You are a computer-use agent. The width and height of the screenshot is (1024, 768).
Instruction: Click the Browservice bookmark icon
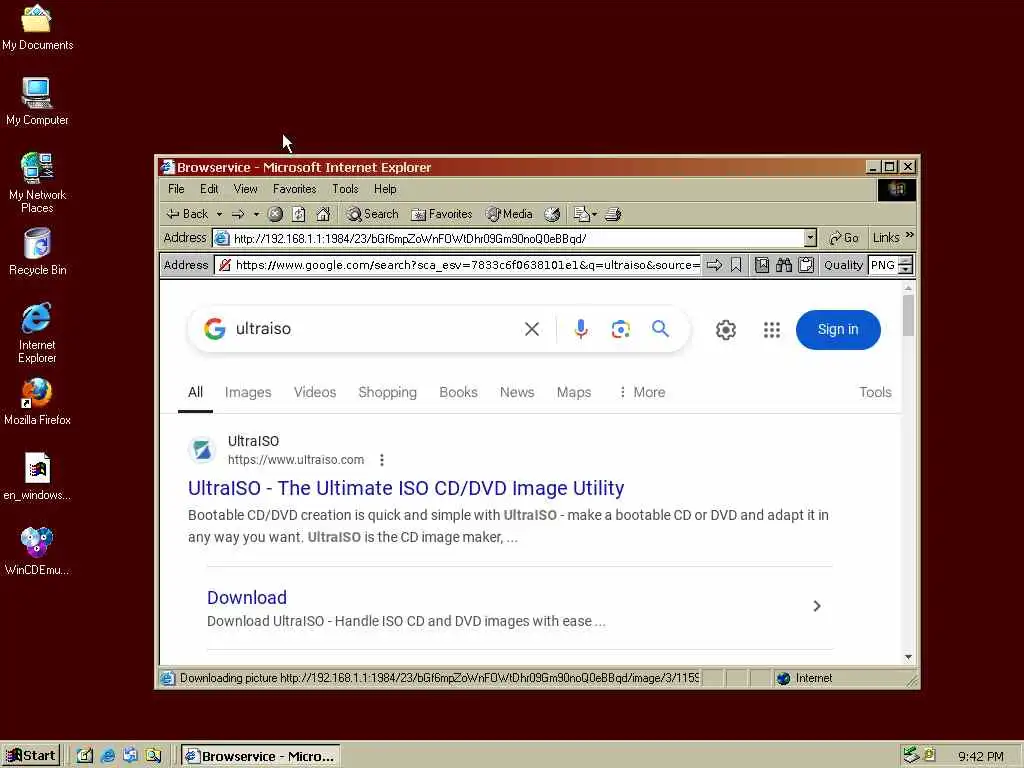click(x=736, y=265)
